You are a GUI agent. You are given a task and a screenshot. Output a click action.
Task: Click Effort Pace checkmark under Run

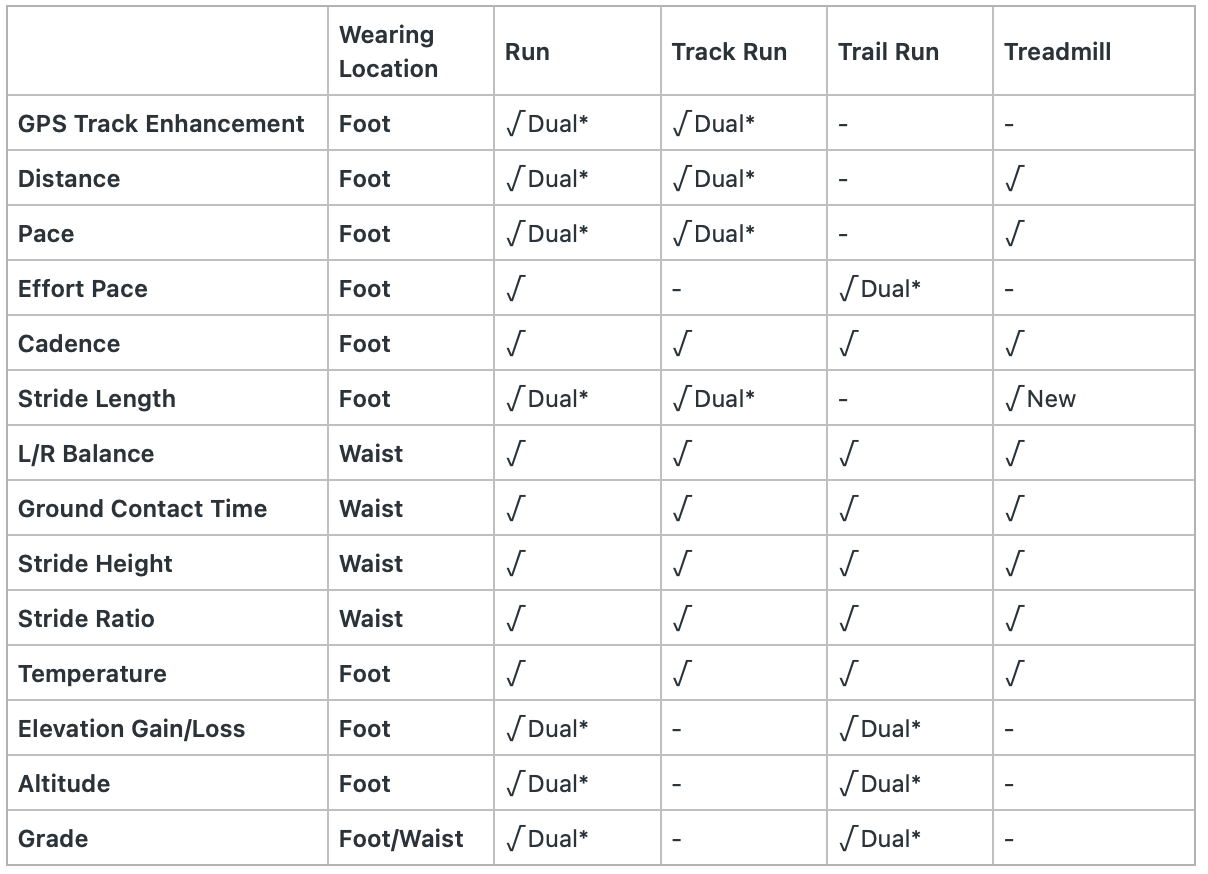515,289
